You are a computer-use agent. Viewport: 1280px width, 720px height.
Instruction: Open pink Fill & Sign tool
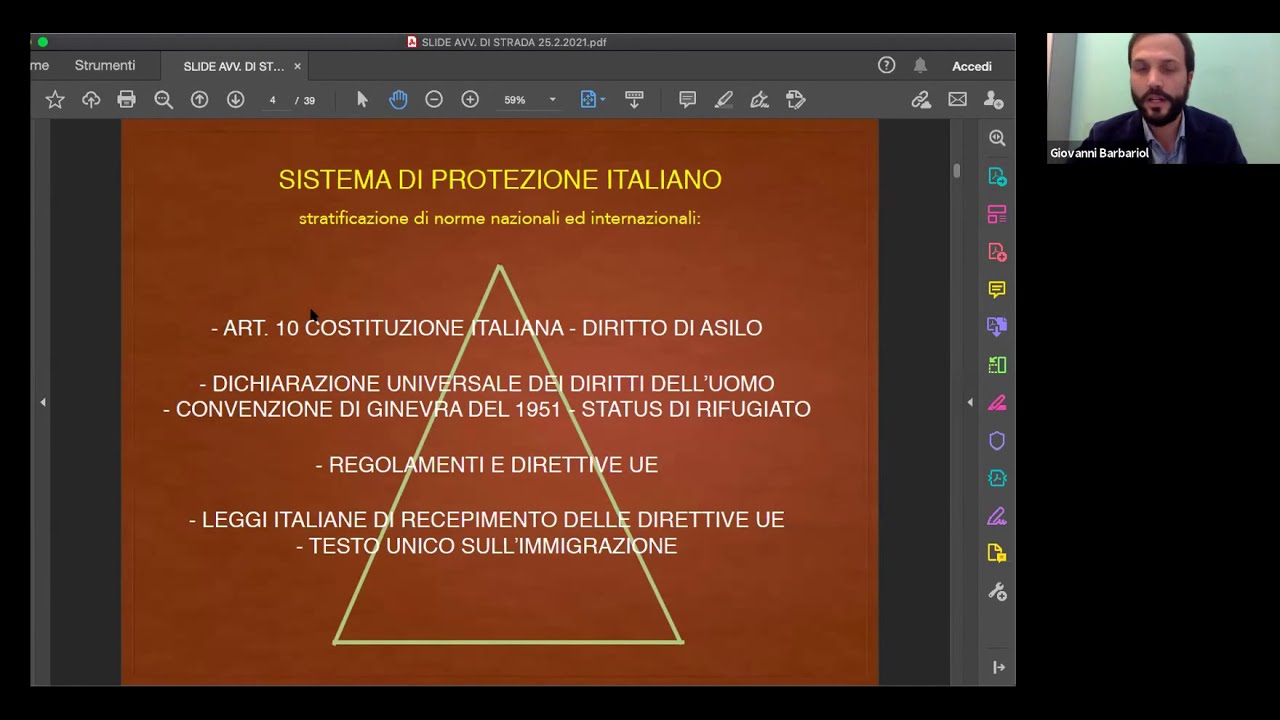(997, 403)
